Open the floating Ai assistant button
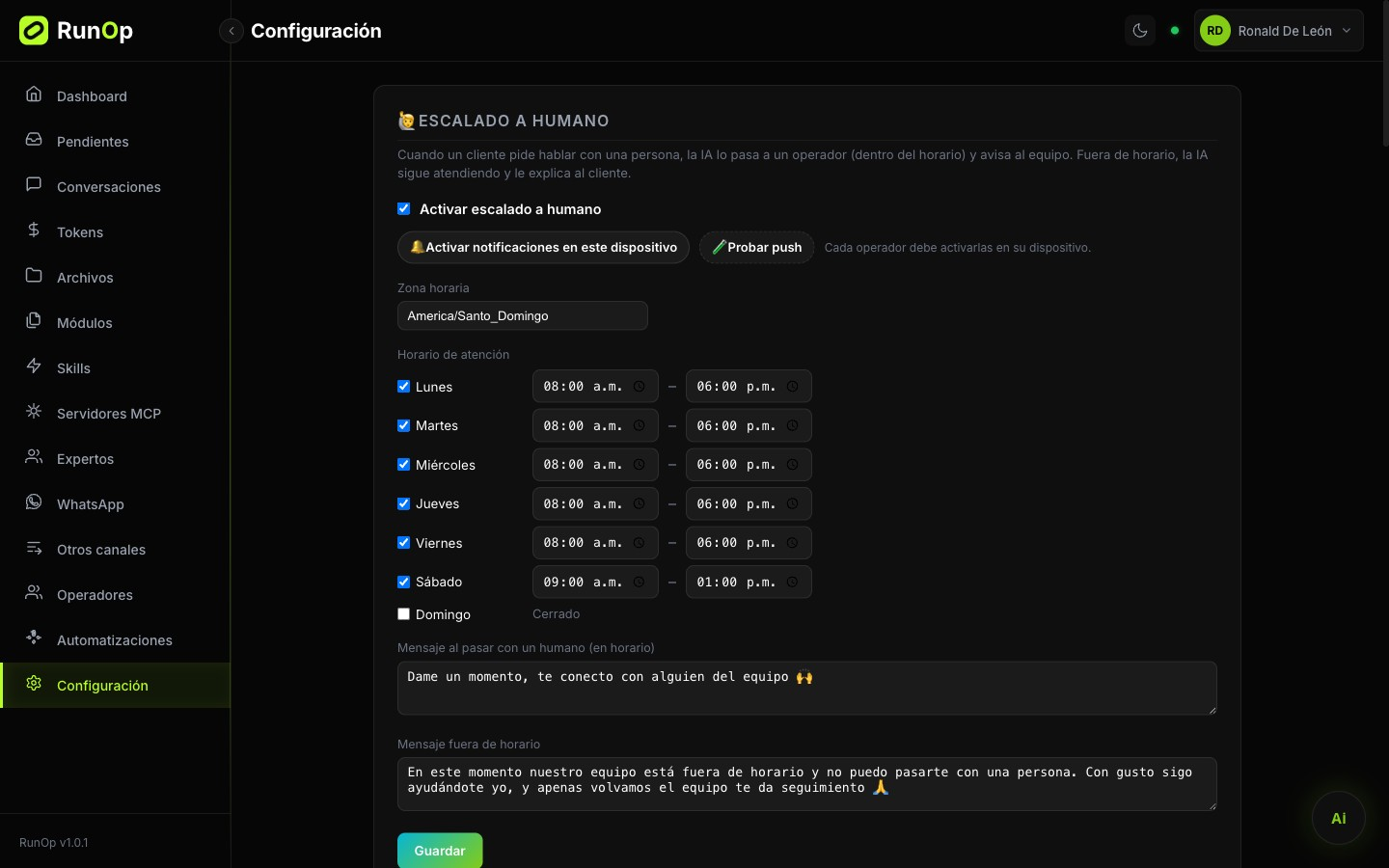Screen dimensions: 1389x868 [1339, 818]
